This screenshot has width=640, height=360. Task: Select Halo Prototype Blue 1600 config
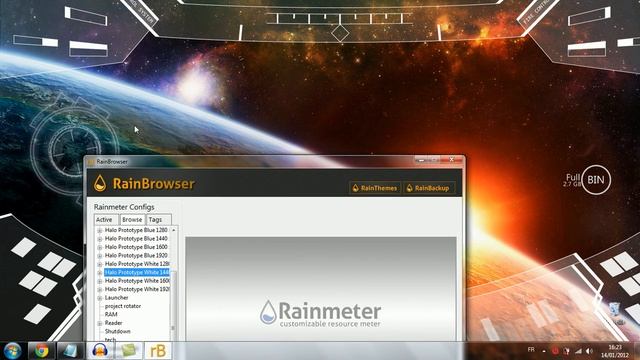136,247
